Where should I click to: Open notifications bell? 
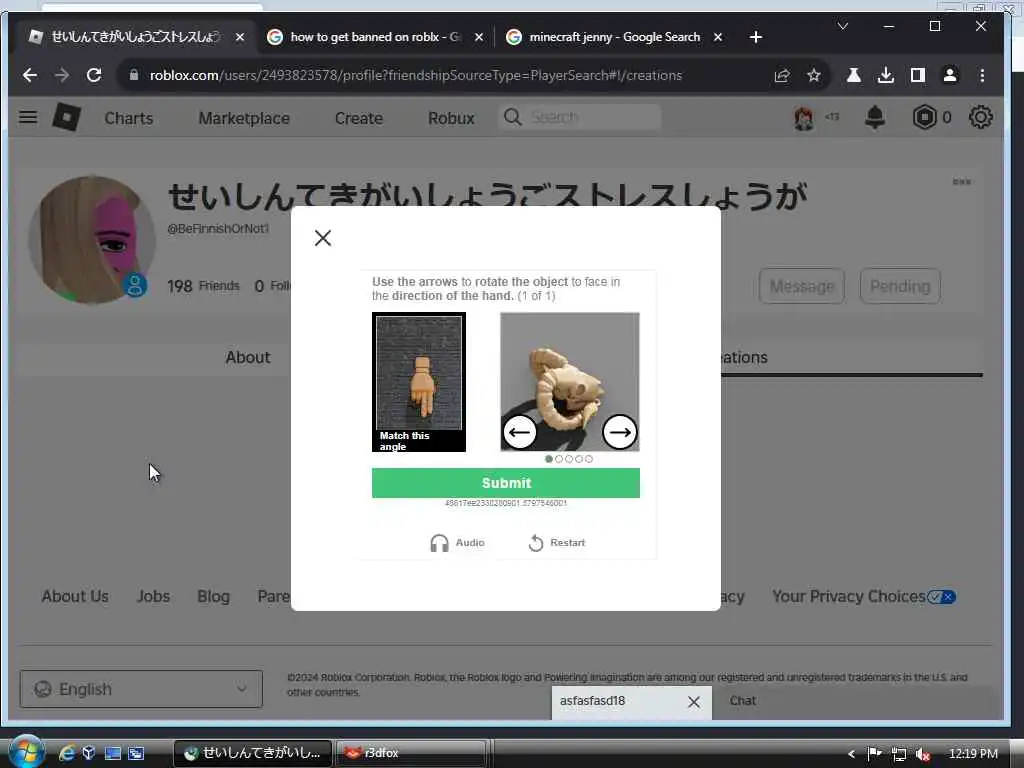[x=874, y=118]
